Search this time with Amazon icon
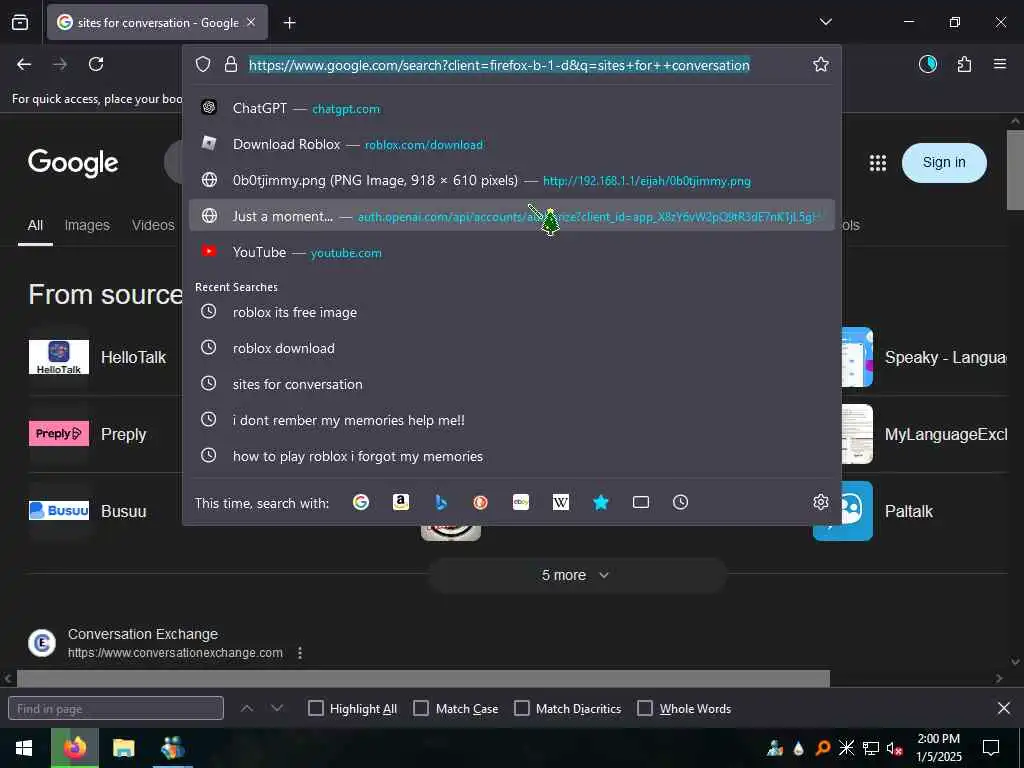Image resolution: width=1024 pixels, height=768 pixels. pyautogui.click(x=400, y=502)
